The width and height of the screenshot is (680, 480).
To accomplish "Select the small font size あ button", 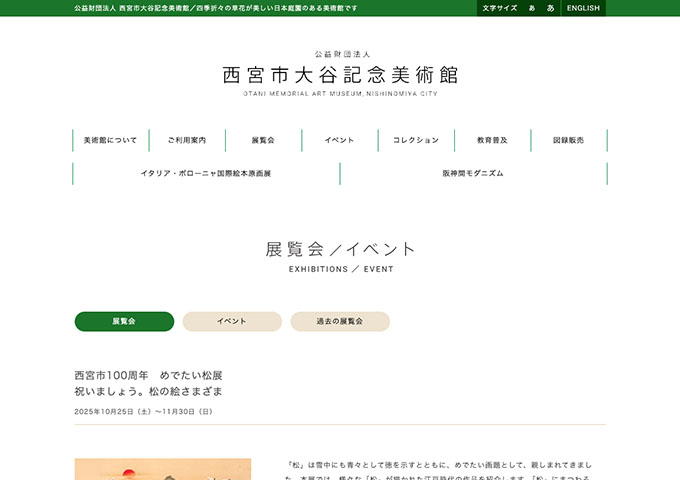I will [532, 8].
